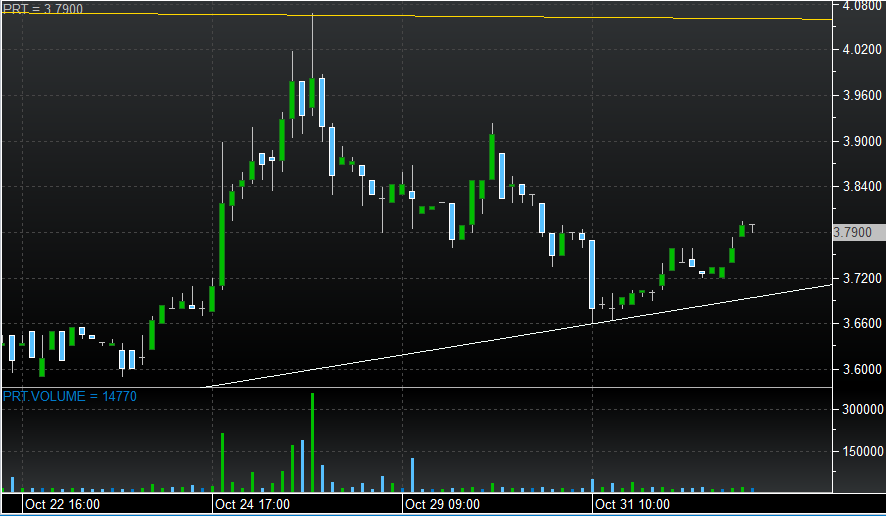Click the 300000 volume axis label
Image resolution: width=886 pixels, height=516 pixels.
(861, 409)
